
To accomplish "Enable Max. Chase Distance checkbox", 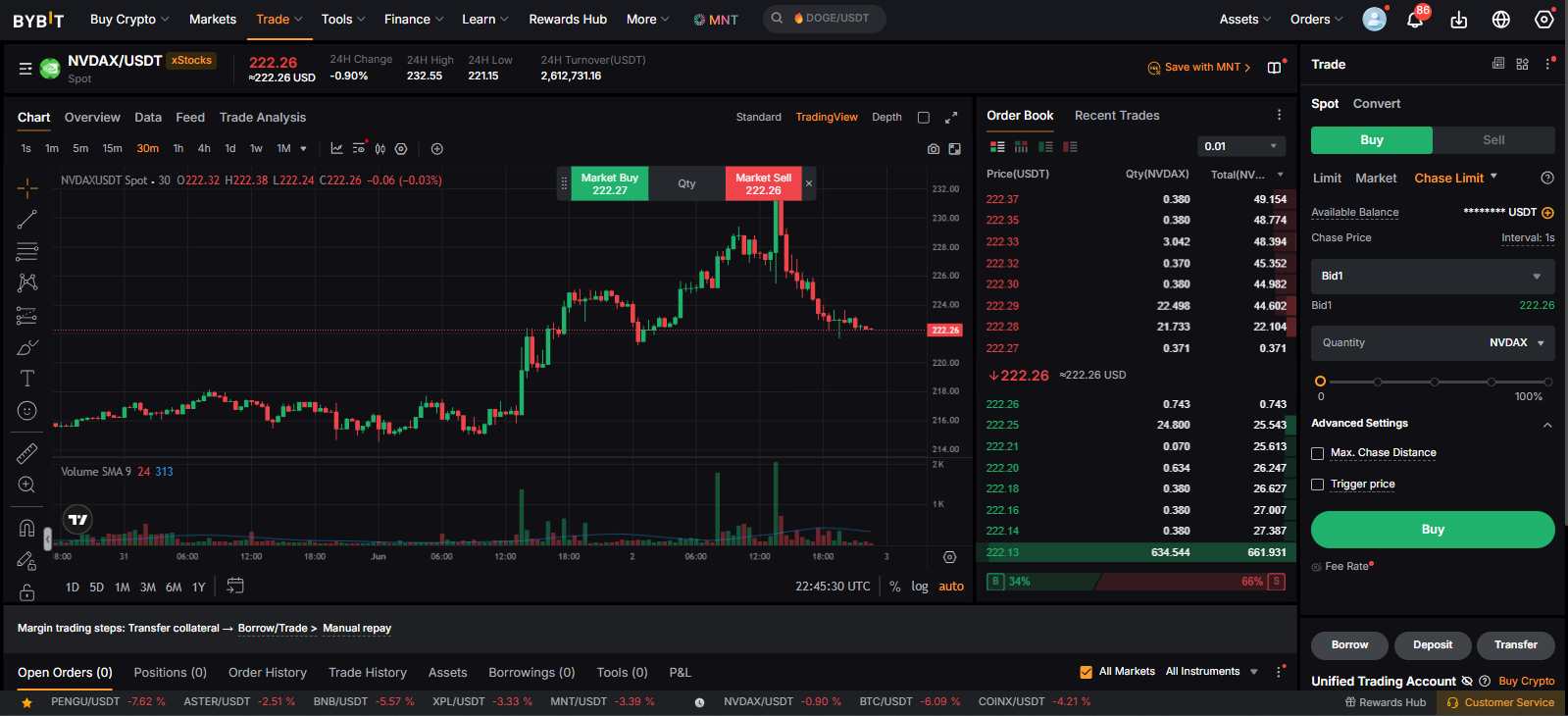I will (1318, 453).
